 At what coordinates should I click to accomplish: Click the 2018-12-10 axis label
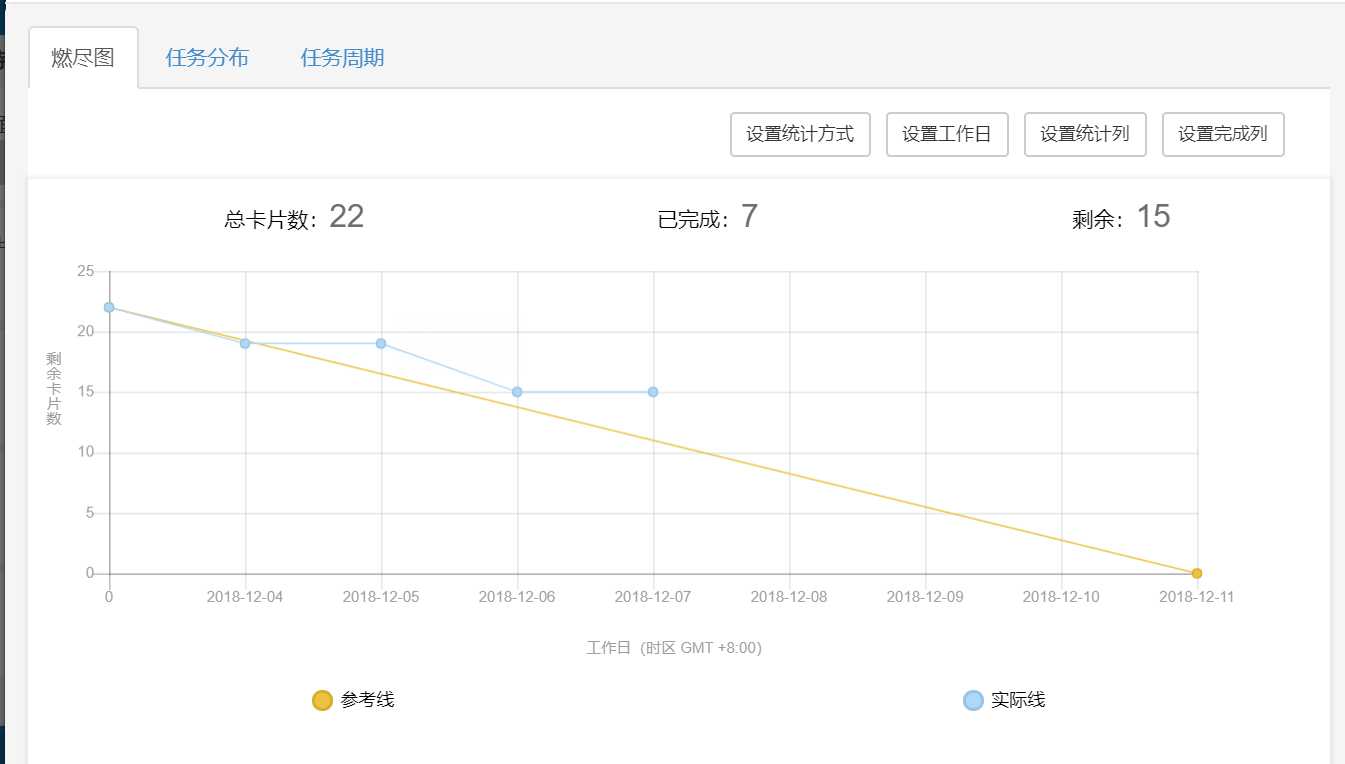(x=1061, y=596)
